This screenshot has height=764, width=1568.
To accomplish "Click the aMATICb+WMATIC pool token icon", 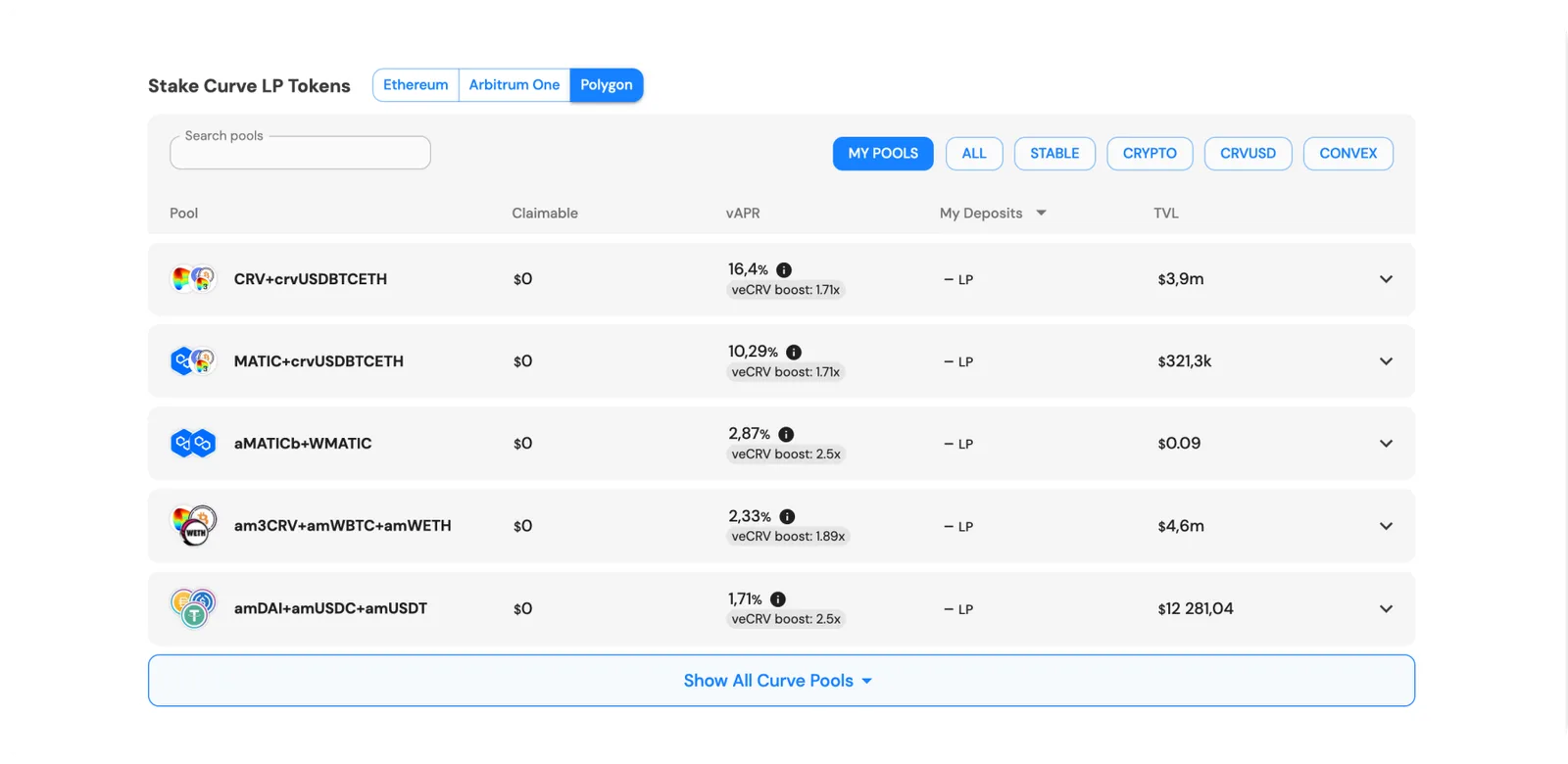I will [193, 444].
